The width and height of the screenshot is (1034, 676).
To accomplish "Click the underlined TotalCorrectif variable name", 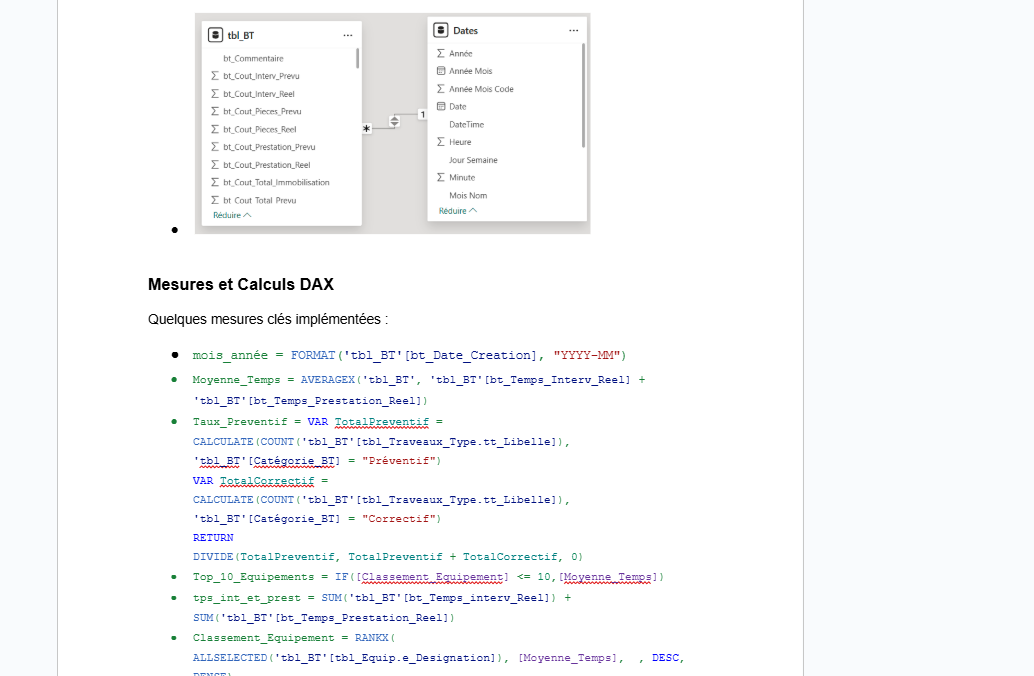I will tap(267, 481).
